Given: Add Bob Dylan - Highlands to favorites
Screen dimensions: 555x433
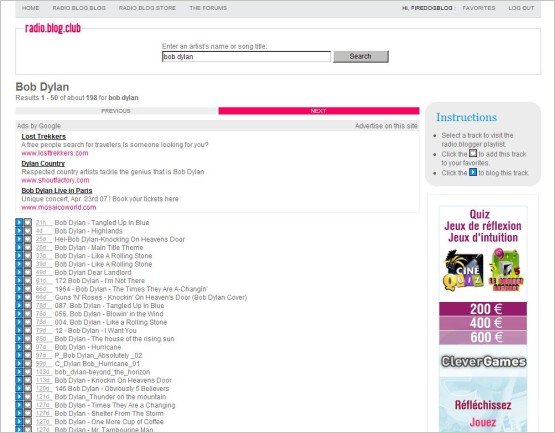Looking at the screenshot, I should point(28,231).
